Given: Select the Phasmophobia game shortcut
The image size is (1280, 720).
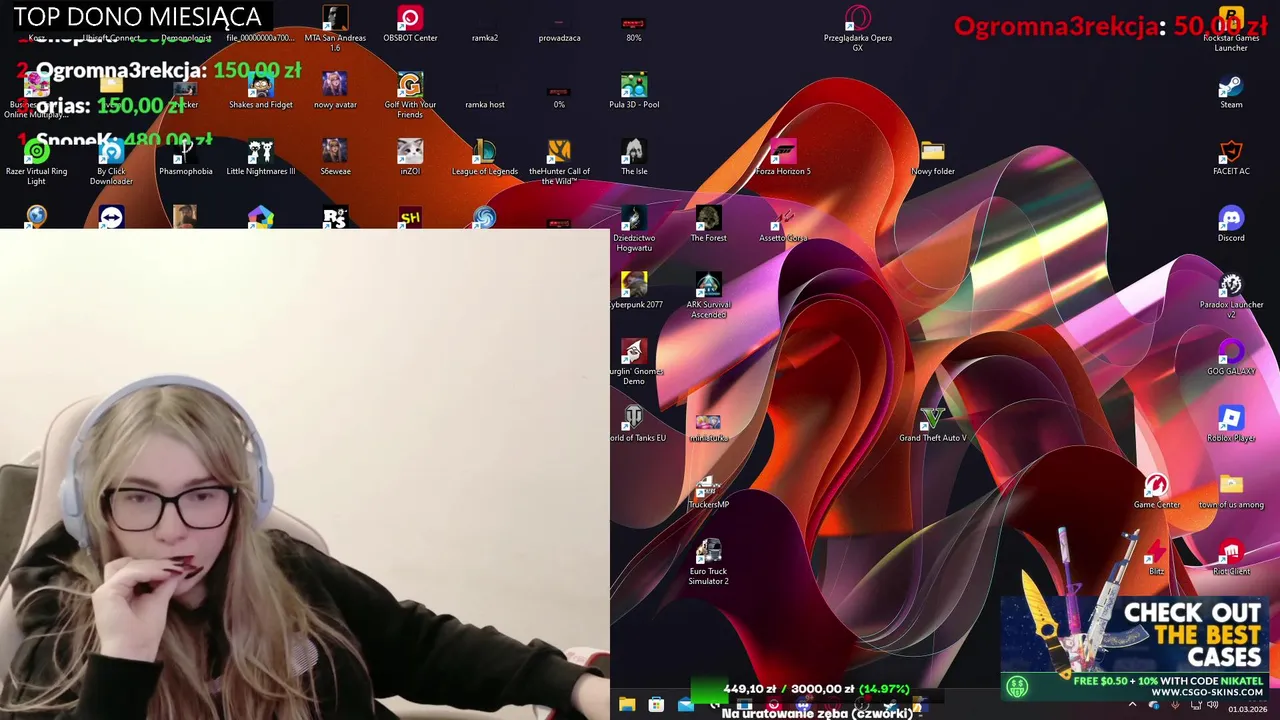Looking at the screenshot, I should (186, 158).
